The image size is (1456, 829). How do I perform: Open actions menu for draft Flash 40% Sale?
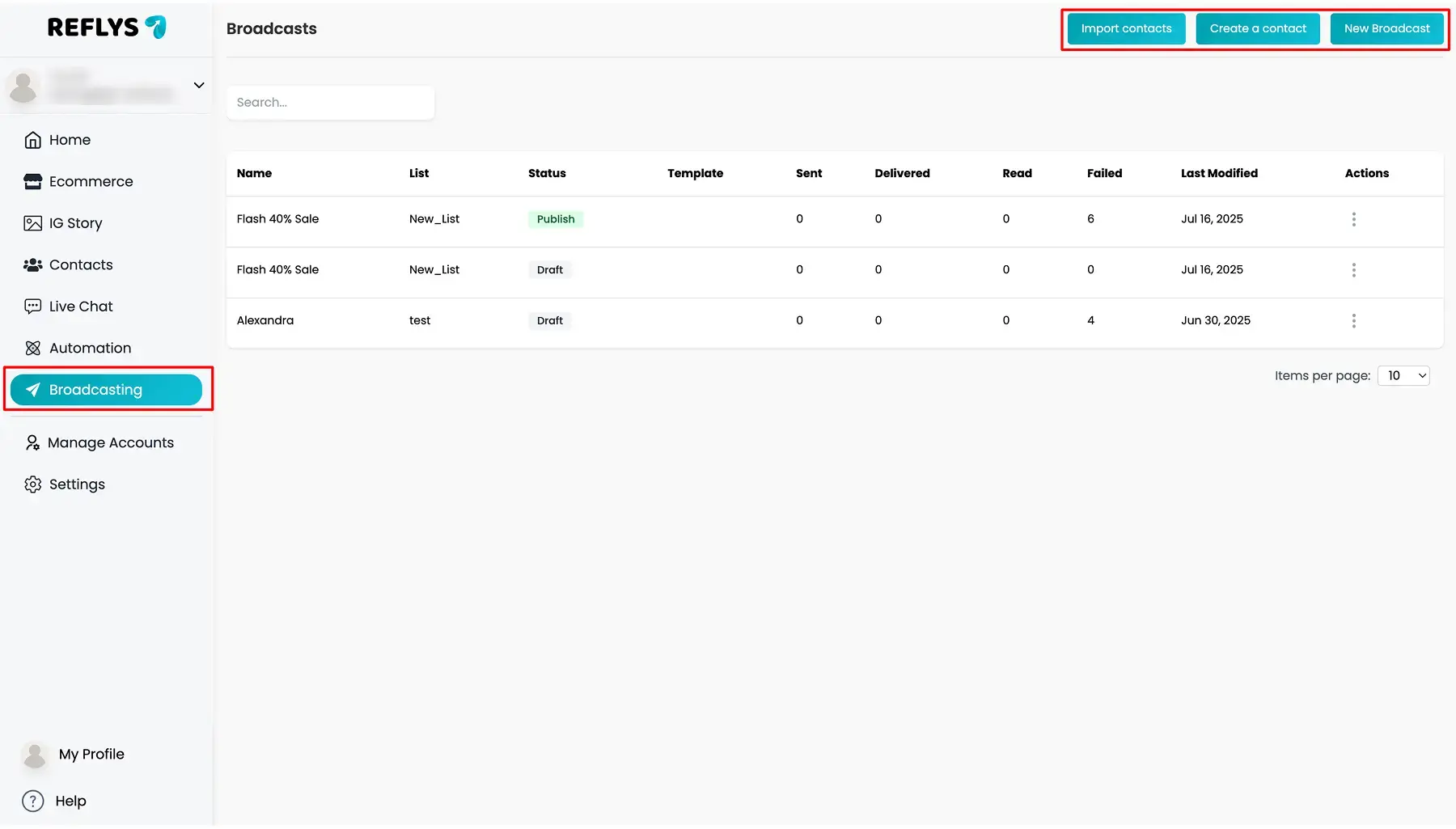coord(1353,270)
